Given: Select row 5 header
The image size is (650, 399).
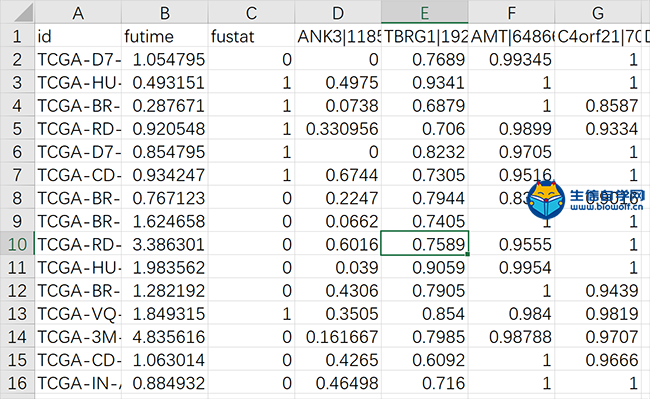Looking at the screenshot, I should [17, 128].
